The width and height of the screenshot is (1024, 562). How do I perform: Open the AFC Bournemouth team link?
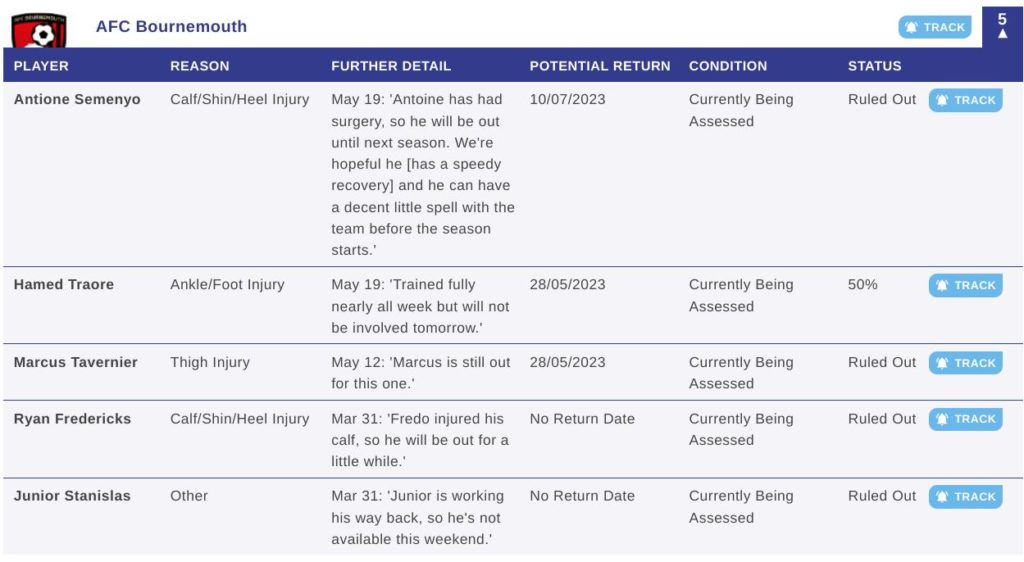(x=171, y=27)
